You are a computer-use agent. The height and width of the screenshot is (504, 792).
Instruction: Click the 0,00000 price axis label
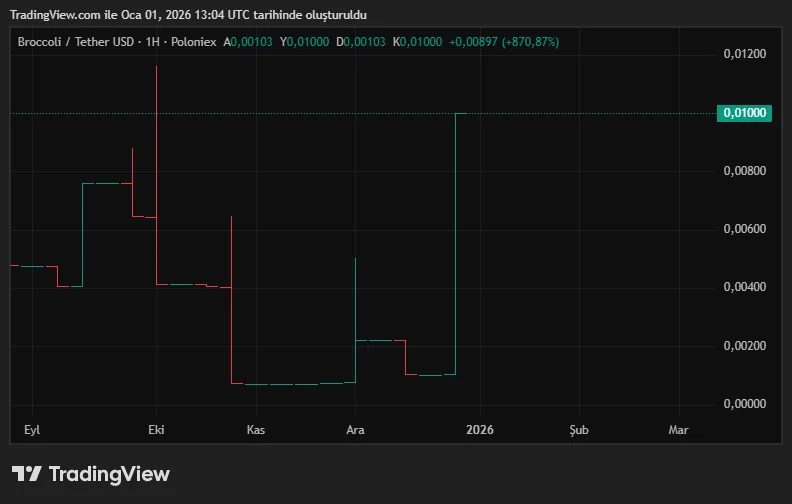tap(744, 404)
